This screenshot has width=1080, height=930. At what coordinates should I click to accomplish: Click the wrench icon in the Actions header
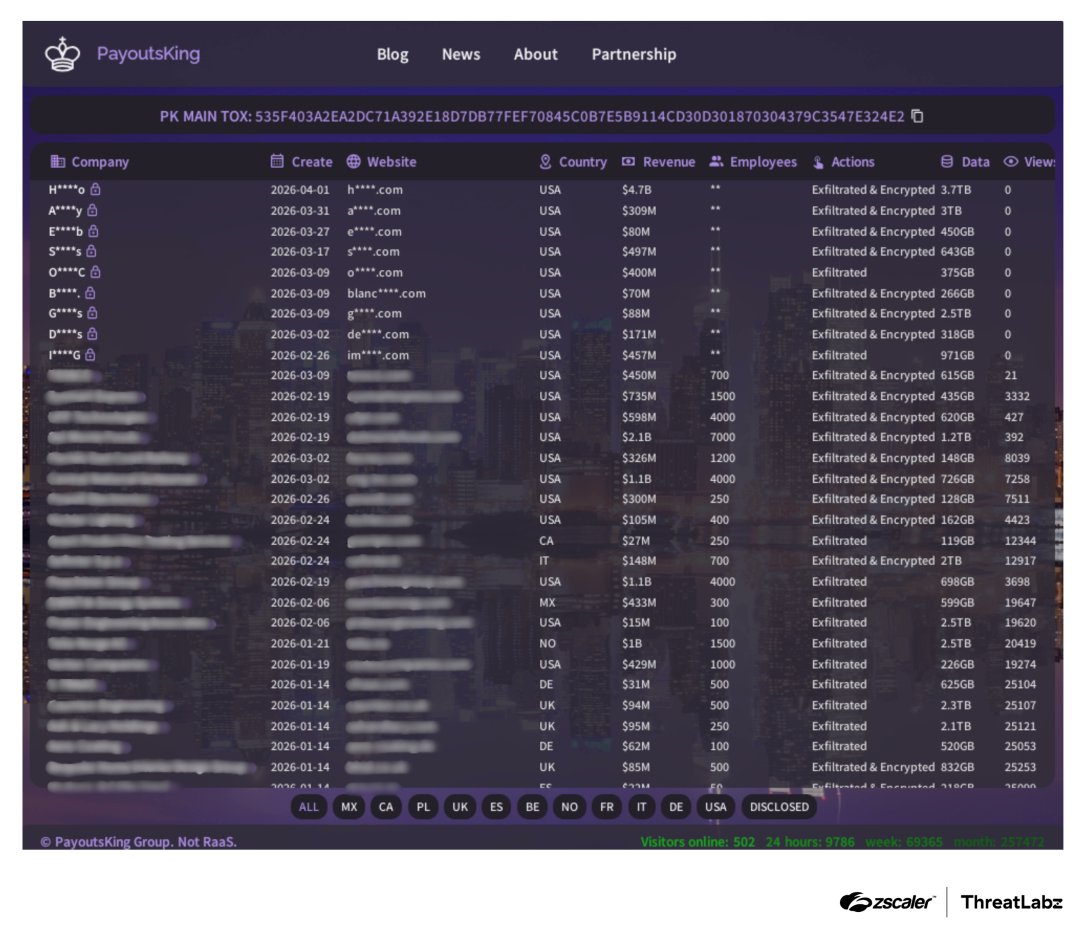pyautogui.click(x=817, y=161)
